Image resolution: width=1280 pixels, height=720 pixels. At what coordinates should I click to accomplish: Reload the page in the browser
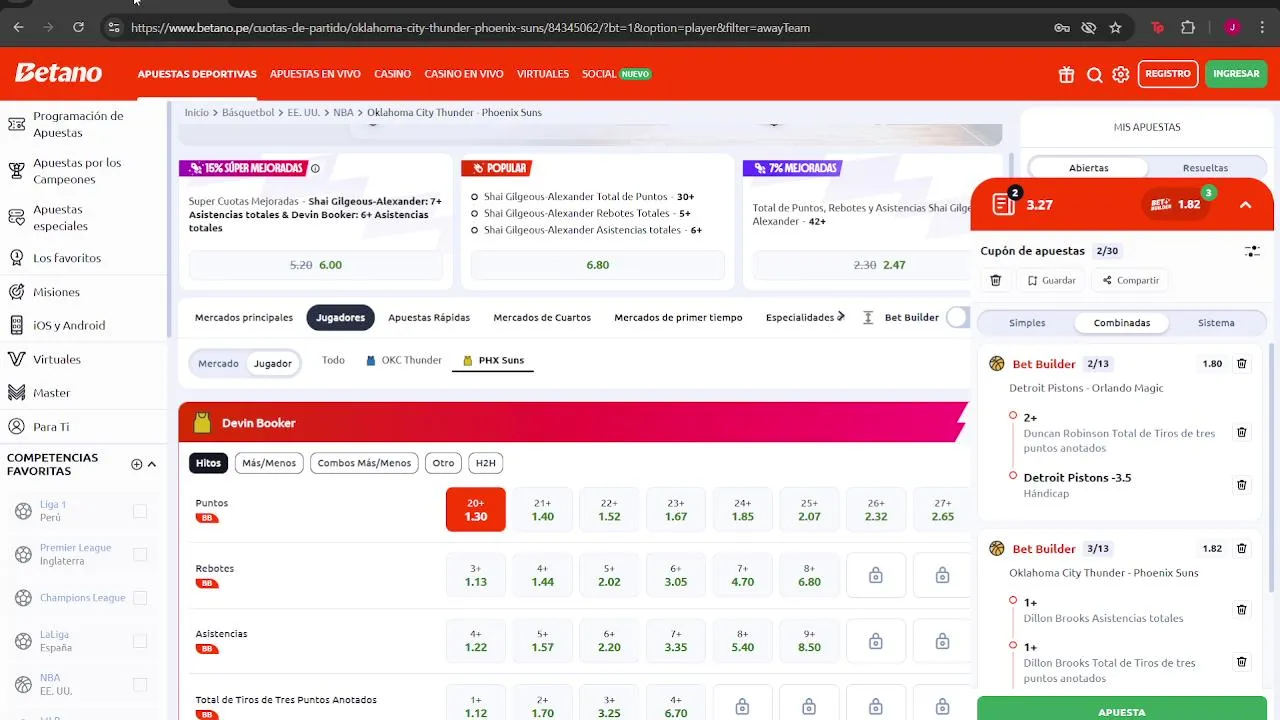click(78, 28)
